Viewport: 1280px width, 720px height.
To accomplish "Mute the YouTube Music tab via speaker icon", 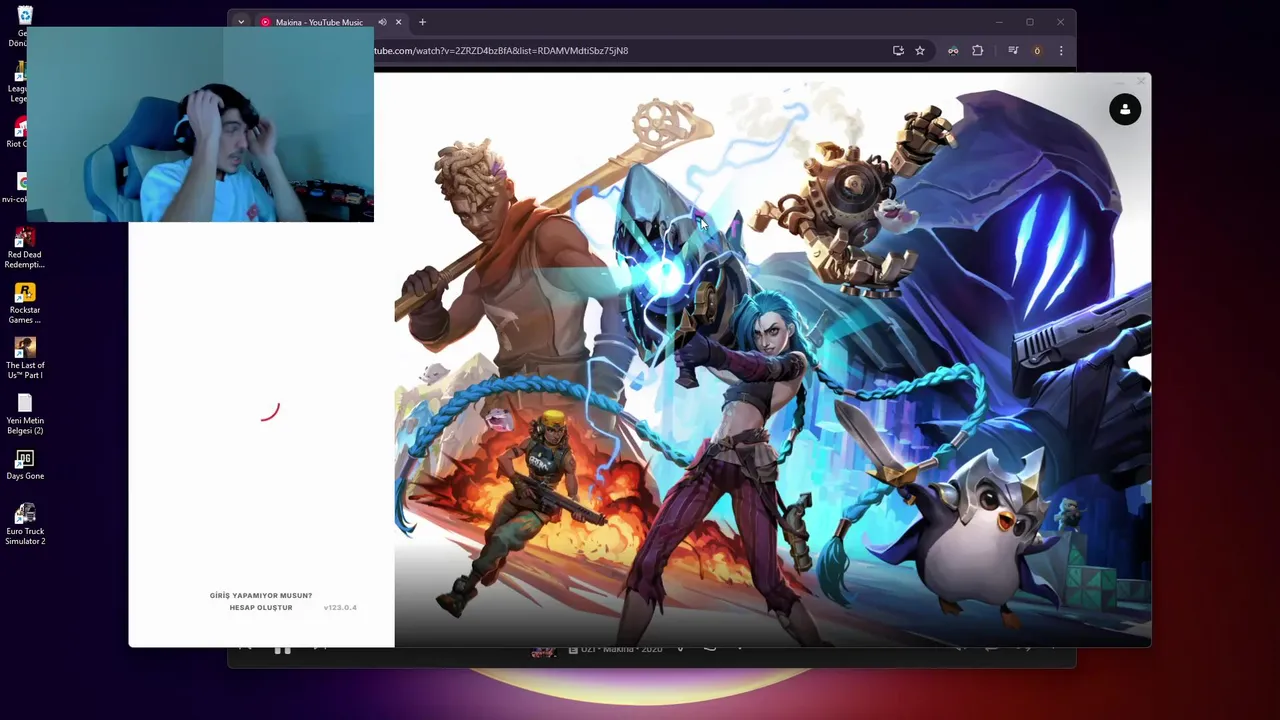I will tap(382, 22).
